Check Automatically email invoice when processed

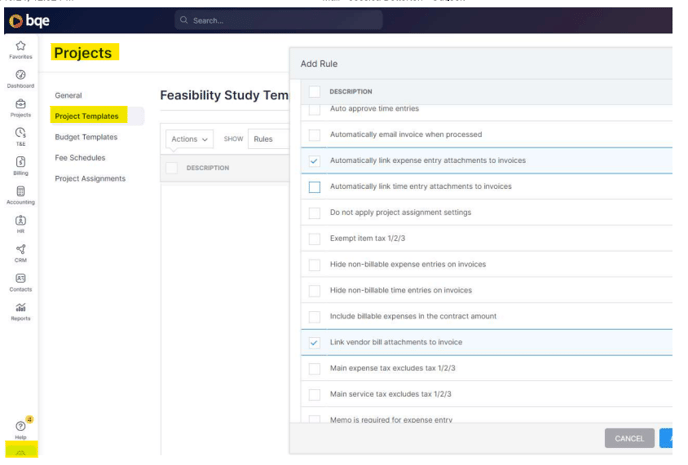315,135
